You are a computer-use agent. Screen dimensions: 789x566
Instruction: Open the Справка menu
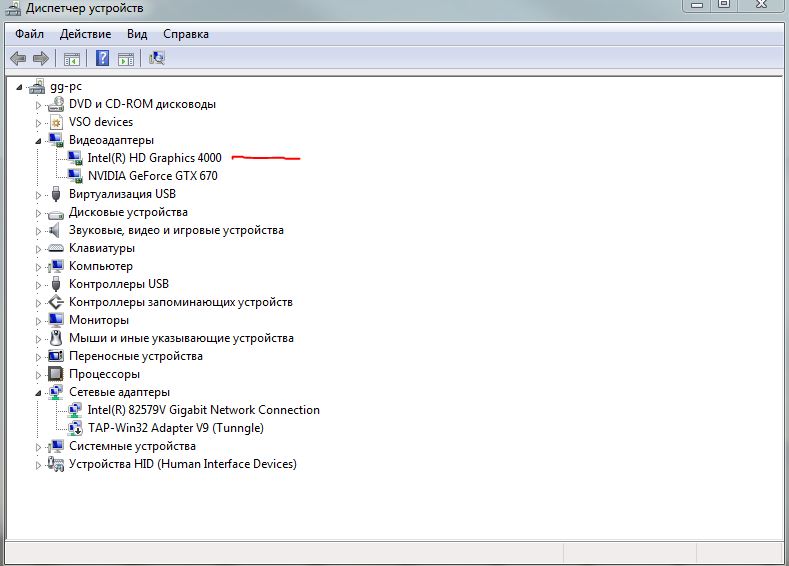pyautogui.click(x=185, y=34)
